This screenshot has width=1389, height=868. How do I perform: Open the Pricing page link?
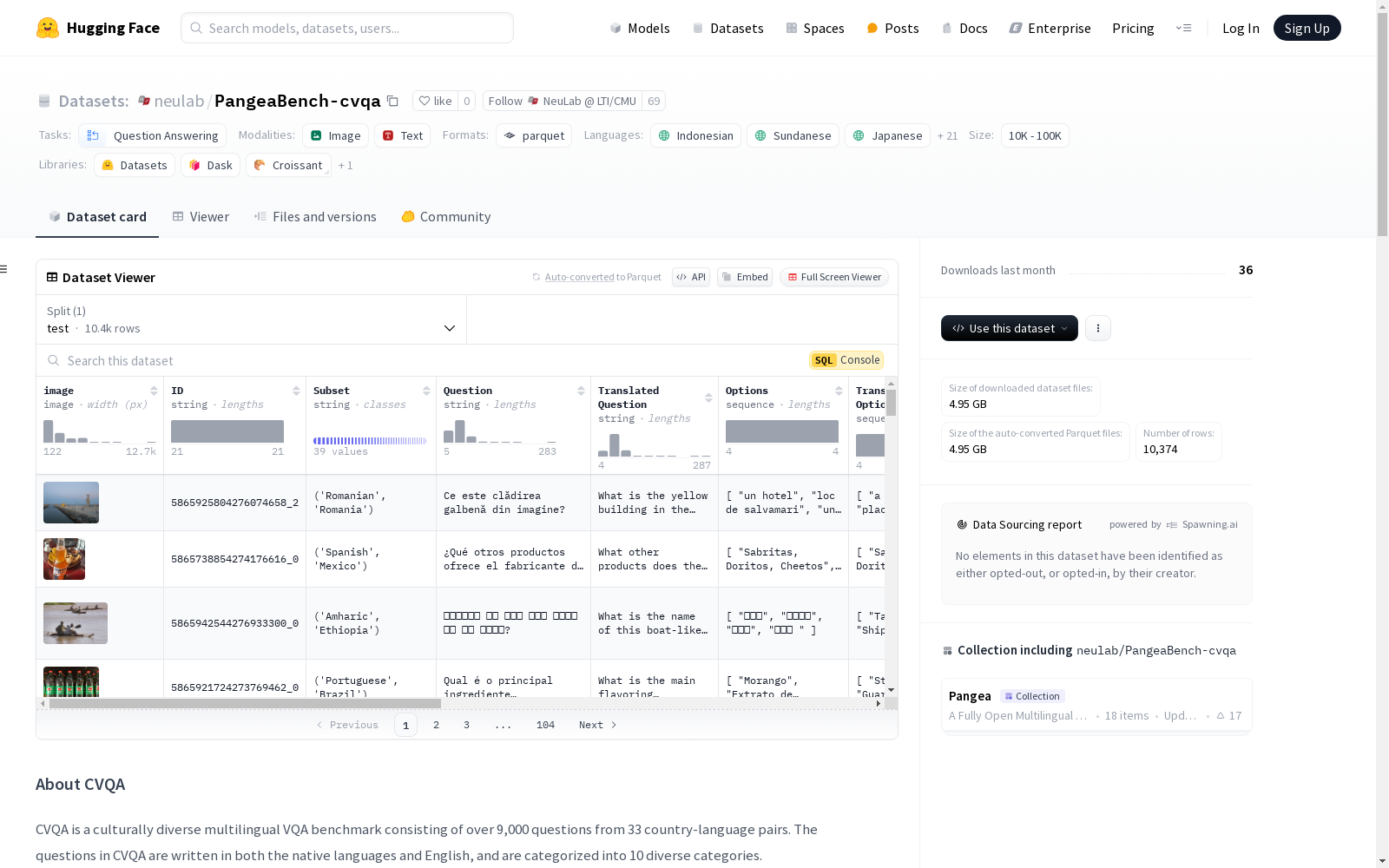point(1133,28)
